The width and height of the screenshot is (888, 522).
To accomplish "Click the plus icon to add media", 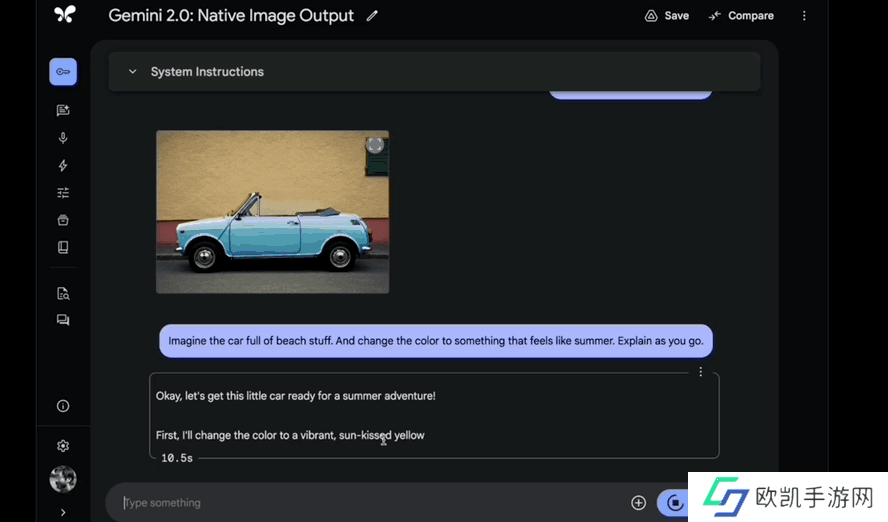I will tap(638, 503).
